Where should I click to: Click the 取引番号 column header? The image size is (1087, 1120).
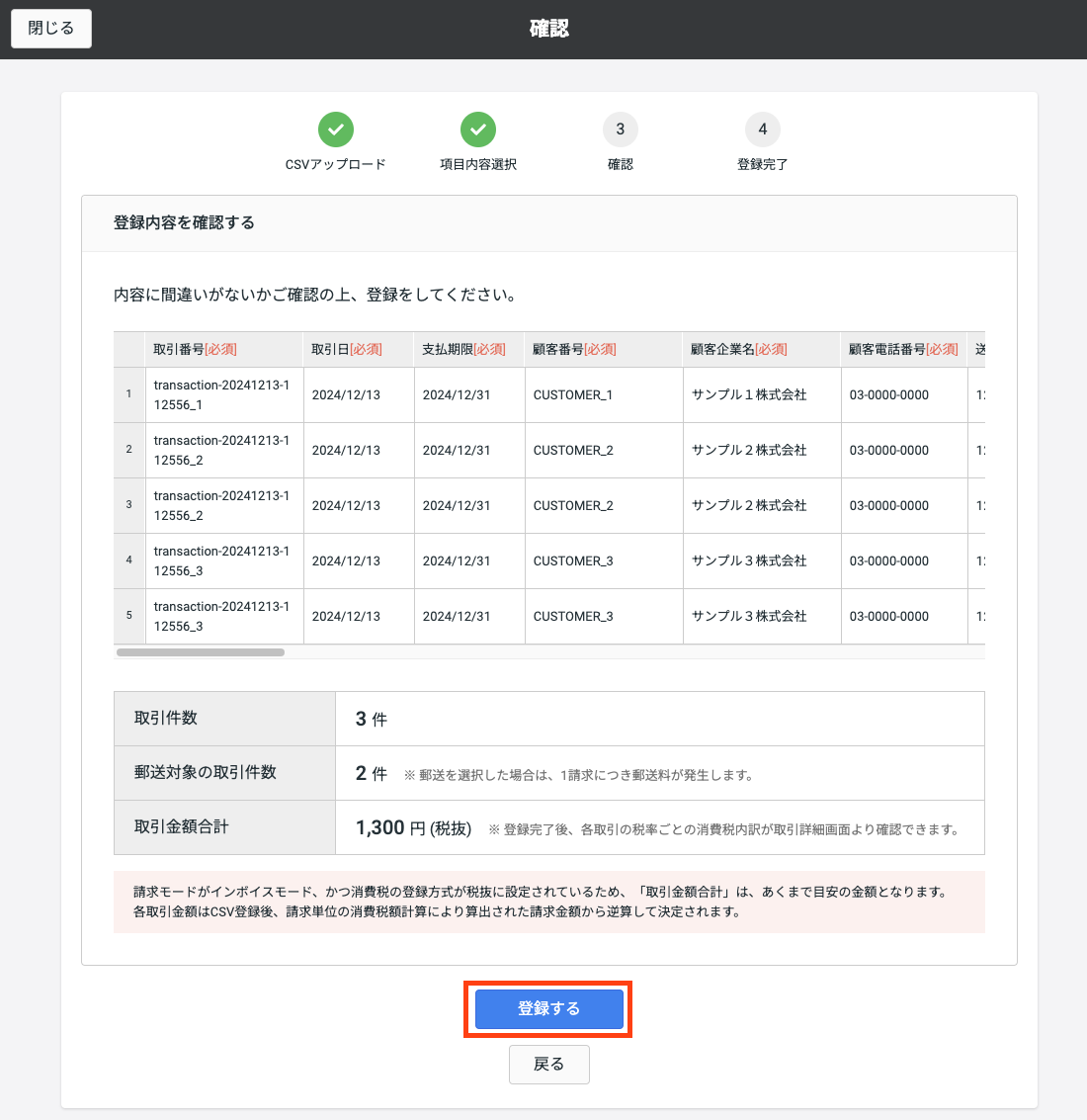click(195, 350)
